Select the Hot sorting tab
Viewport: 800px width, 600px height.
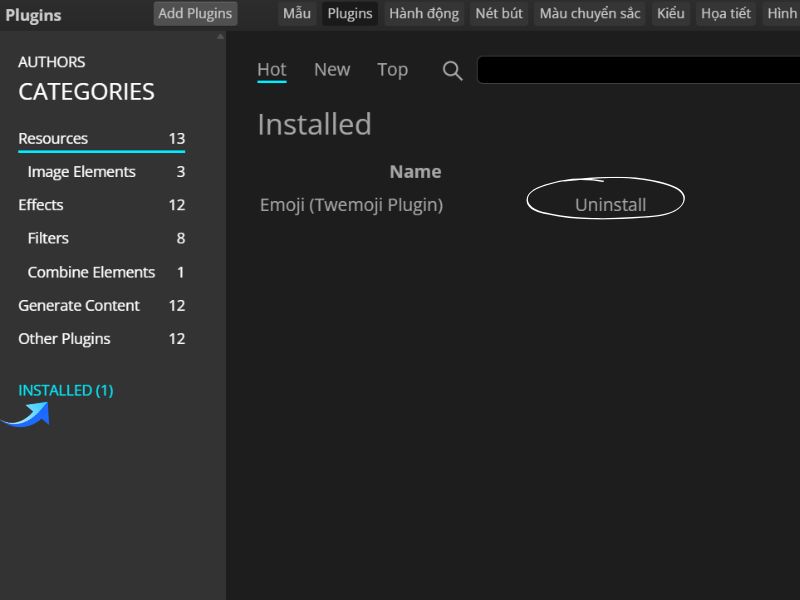271,70
